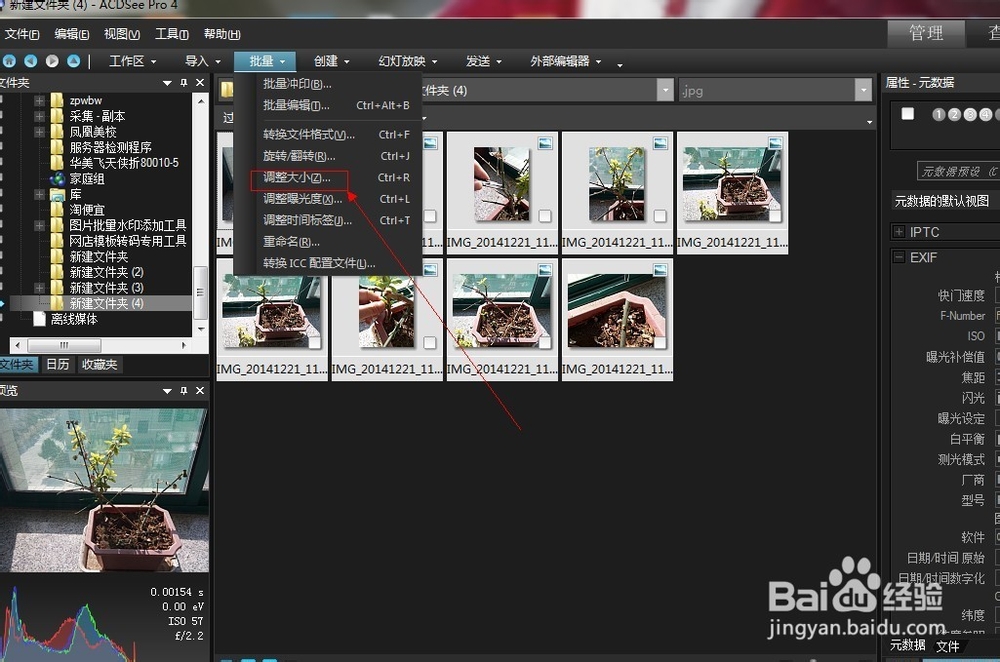Tick checkbox on second bottom-row thumbnail
1000x662 pixels.
point(430,342)
